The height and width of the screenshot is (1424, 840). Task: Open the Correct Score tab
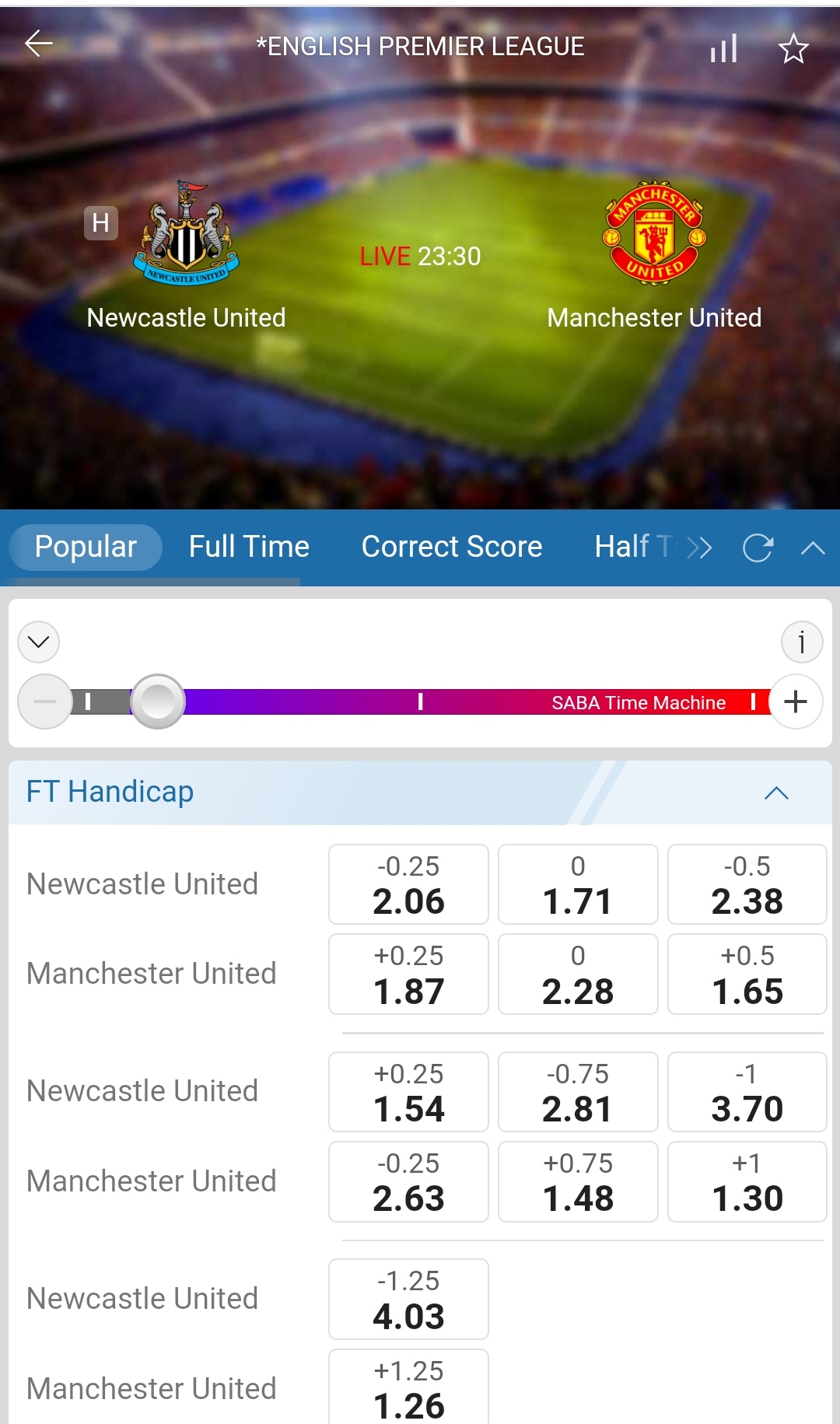point(451,547)
